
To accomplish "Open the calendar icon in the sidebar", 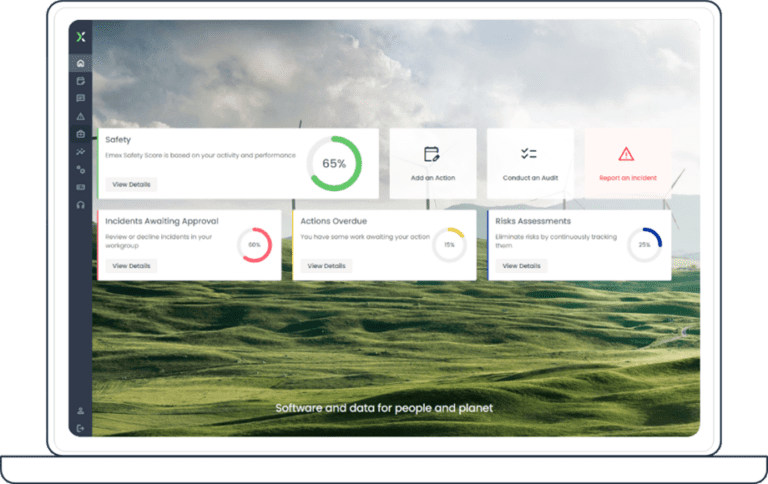I will coord(80,81).
